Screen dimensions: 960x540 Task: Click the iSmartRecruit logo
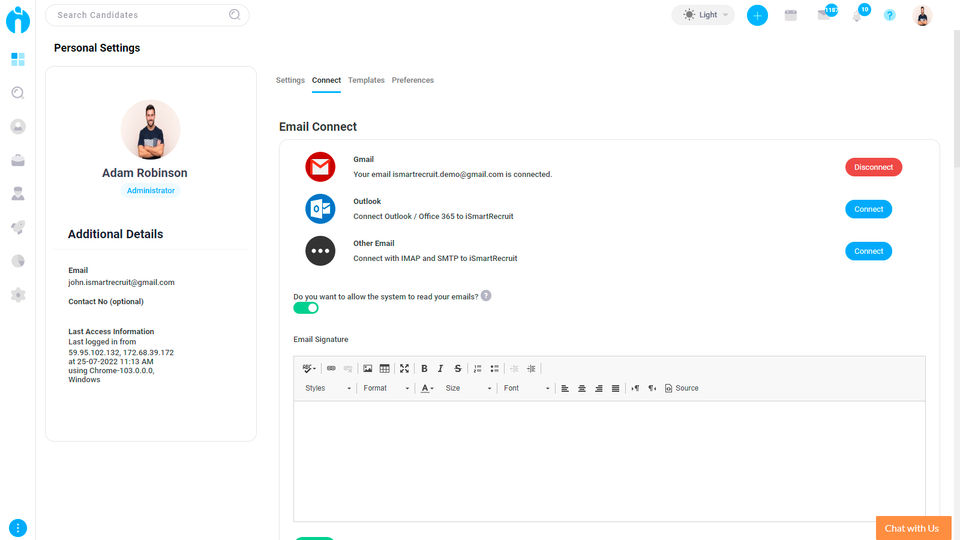point(18,20)
